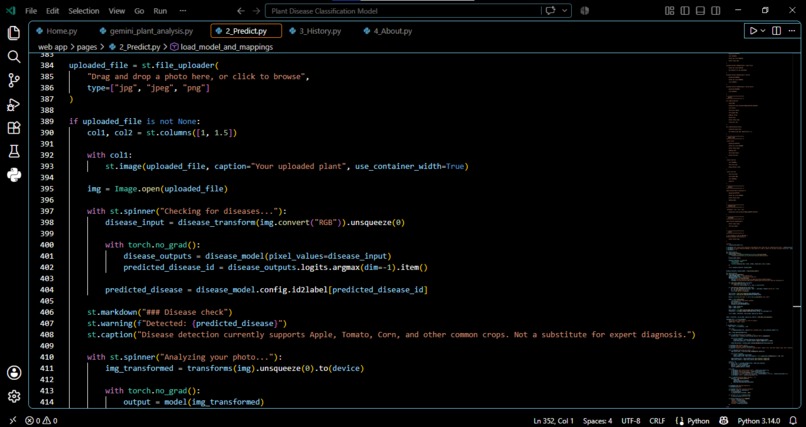Screen dimensions: 806x427
Task: Click the img = Image.open line
Action: [x=157, y=189]
